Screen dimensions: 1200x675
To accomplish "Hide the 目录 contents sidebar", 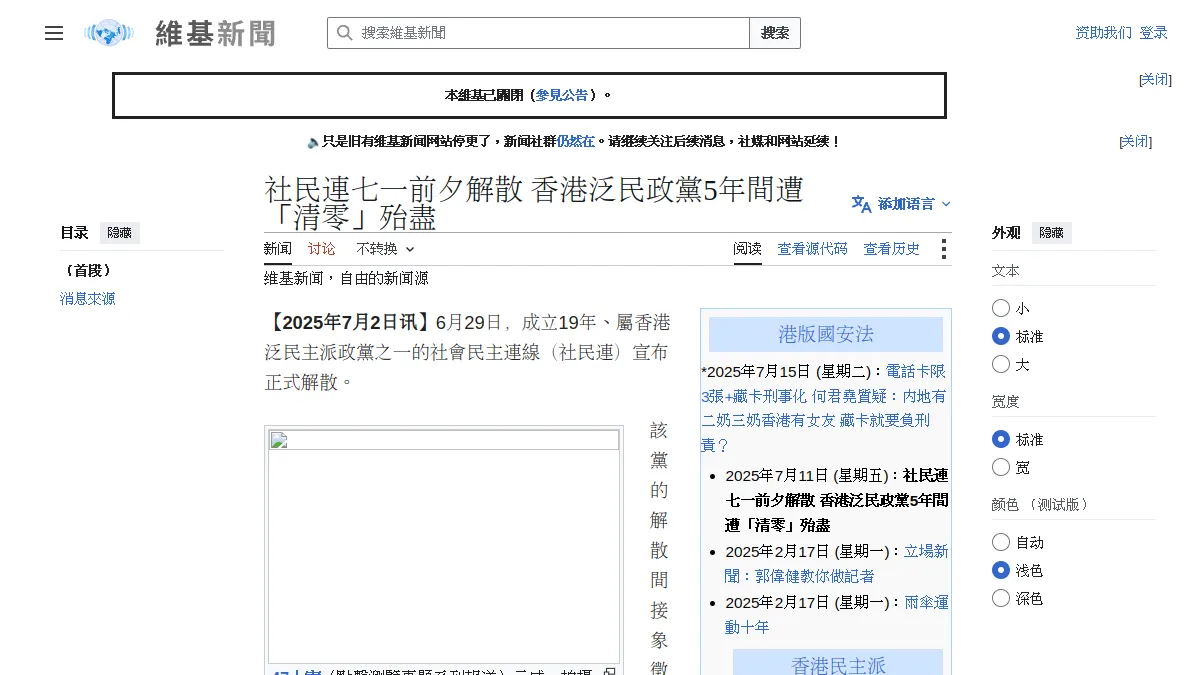I will 120,233.
